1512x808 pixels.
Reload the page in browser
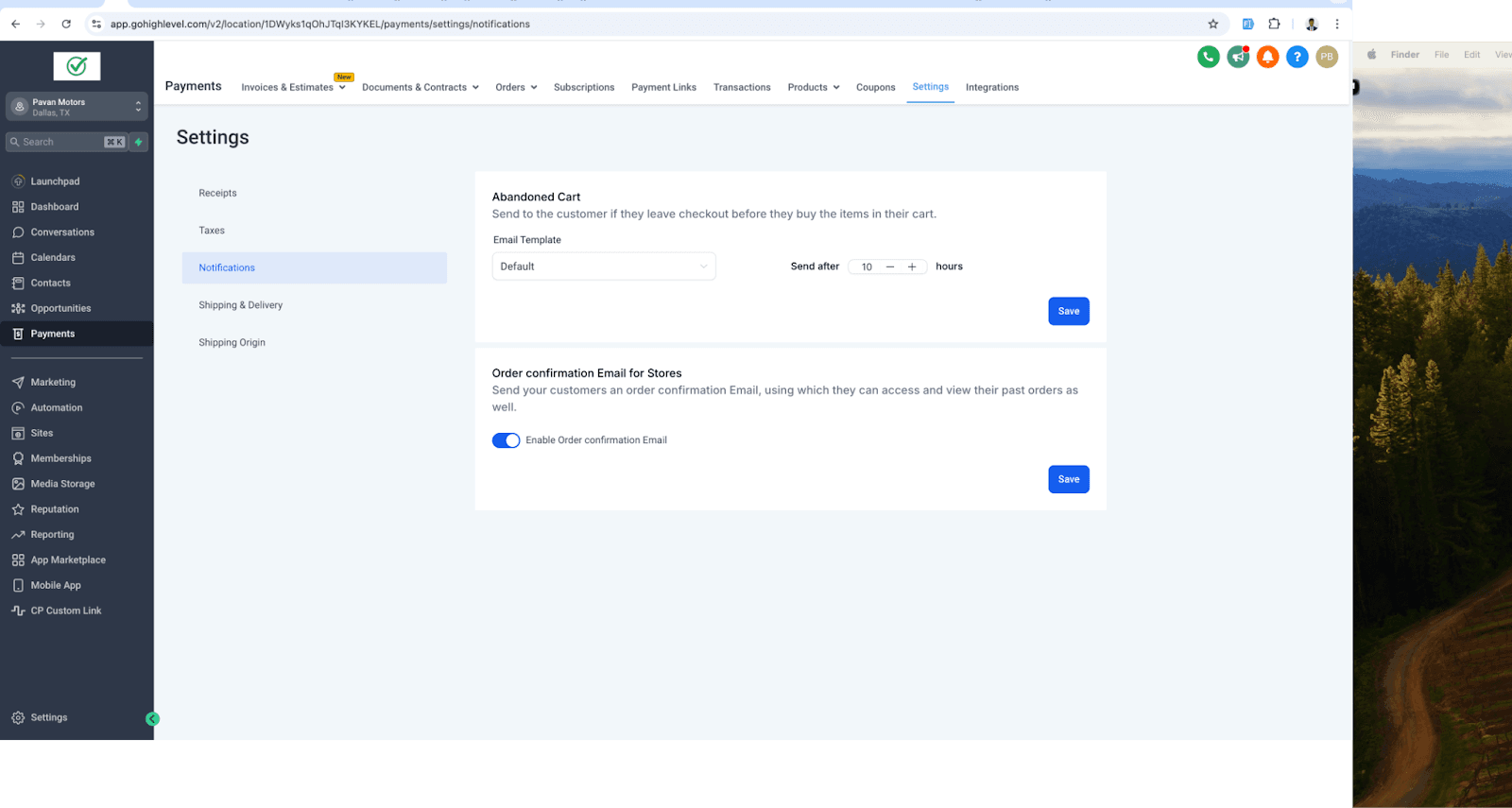tap(66, 24)
